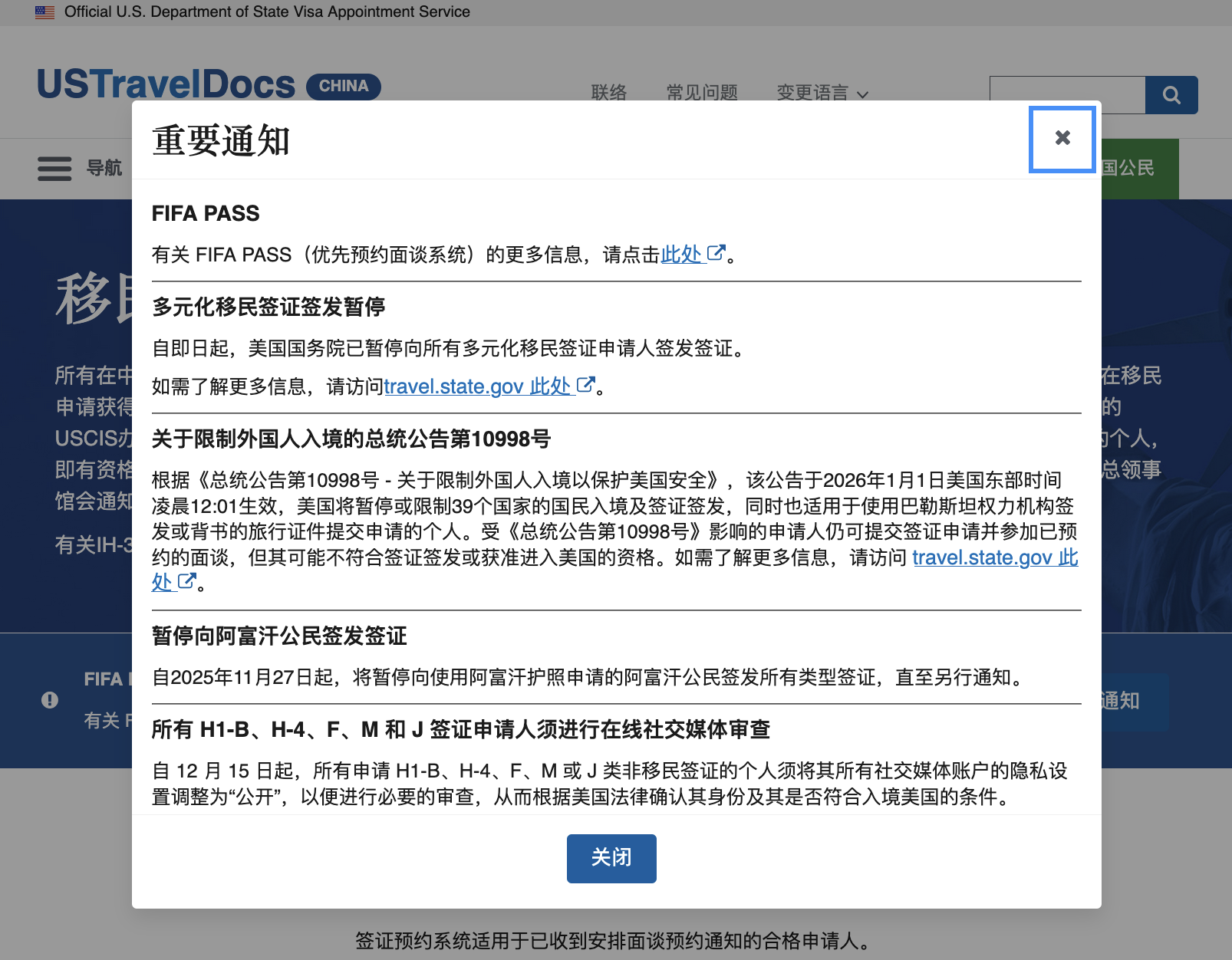Viewport: 1232px width, 960px height.
Task: Open the FIFA PASS 此处 link
Action: click(681, 255)
